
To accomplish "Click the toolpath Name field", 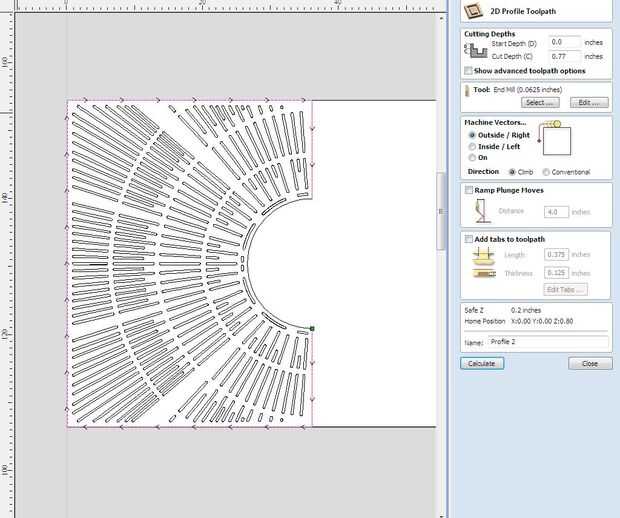I will click(x=548, y=342).
